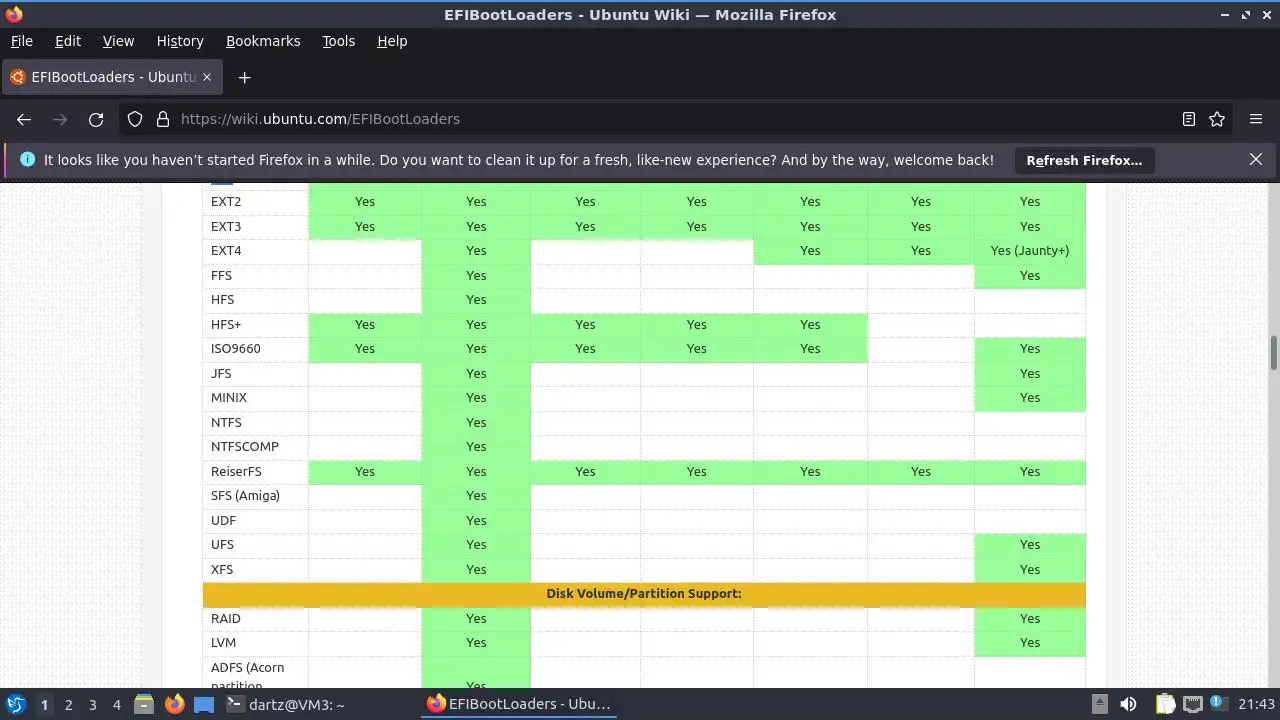Switch to workspace 1

click(x=44, y=705)
